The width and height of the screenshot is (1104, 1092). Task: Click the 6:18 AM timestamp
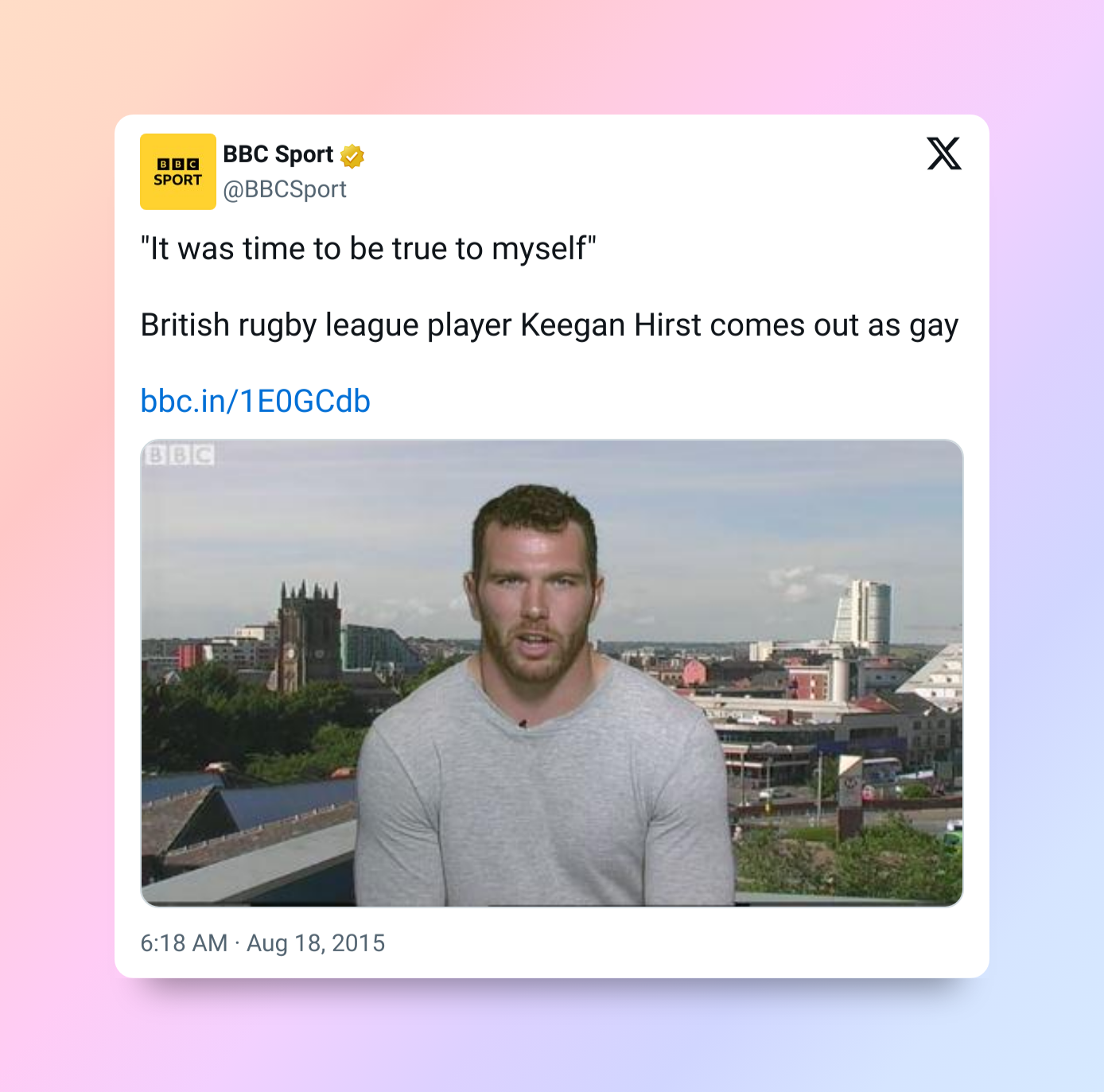(184, 943)
